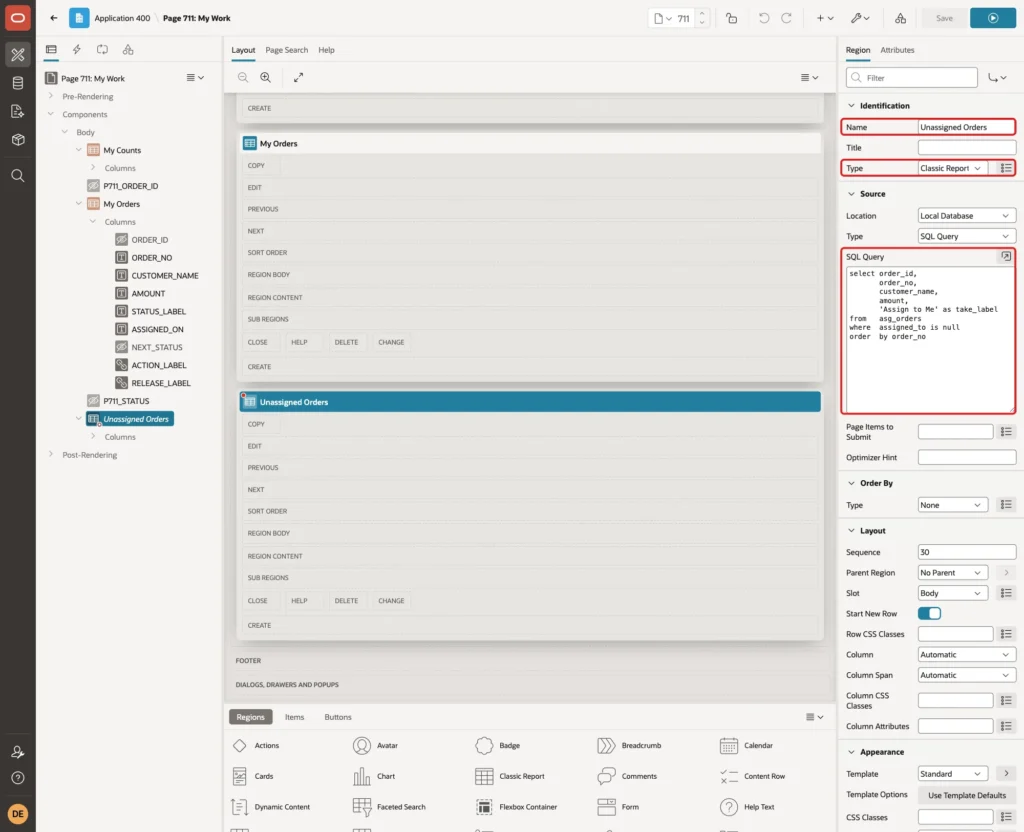
Task: Open the Parent Region dropdown
Action: tap(952, 573)
